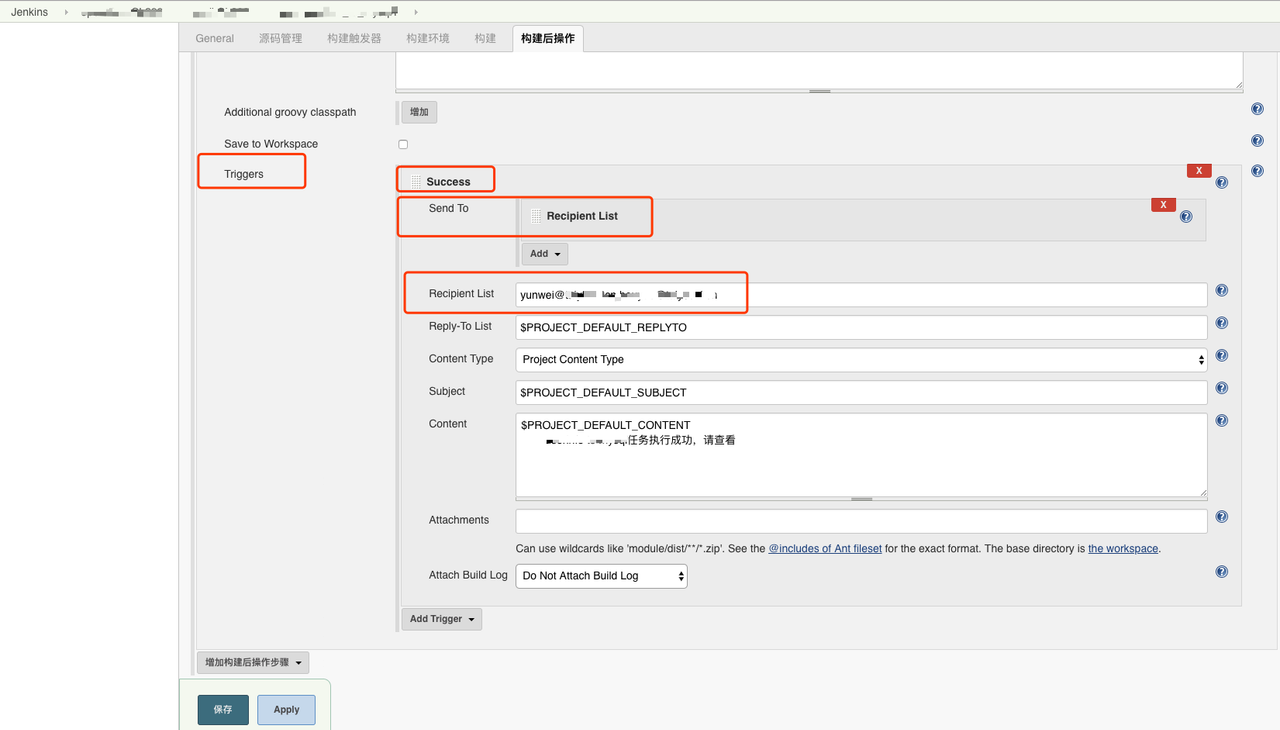
Task: Open help for the Subject field
Action: click(1221, 387)
